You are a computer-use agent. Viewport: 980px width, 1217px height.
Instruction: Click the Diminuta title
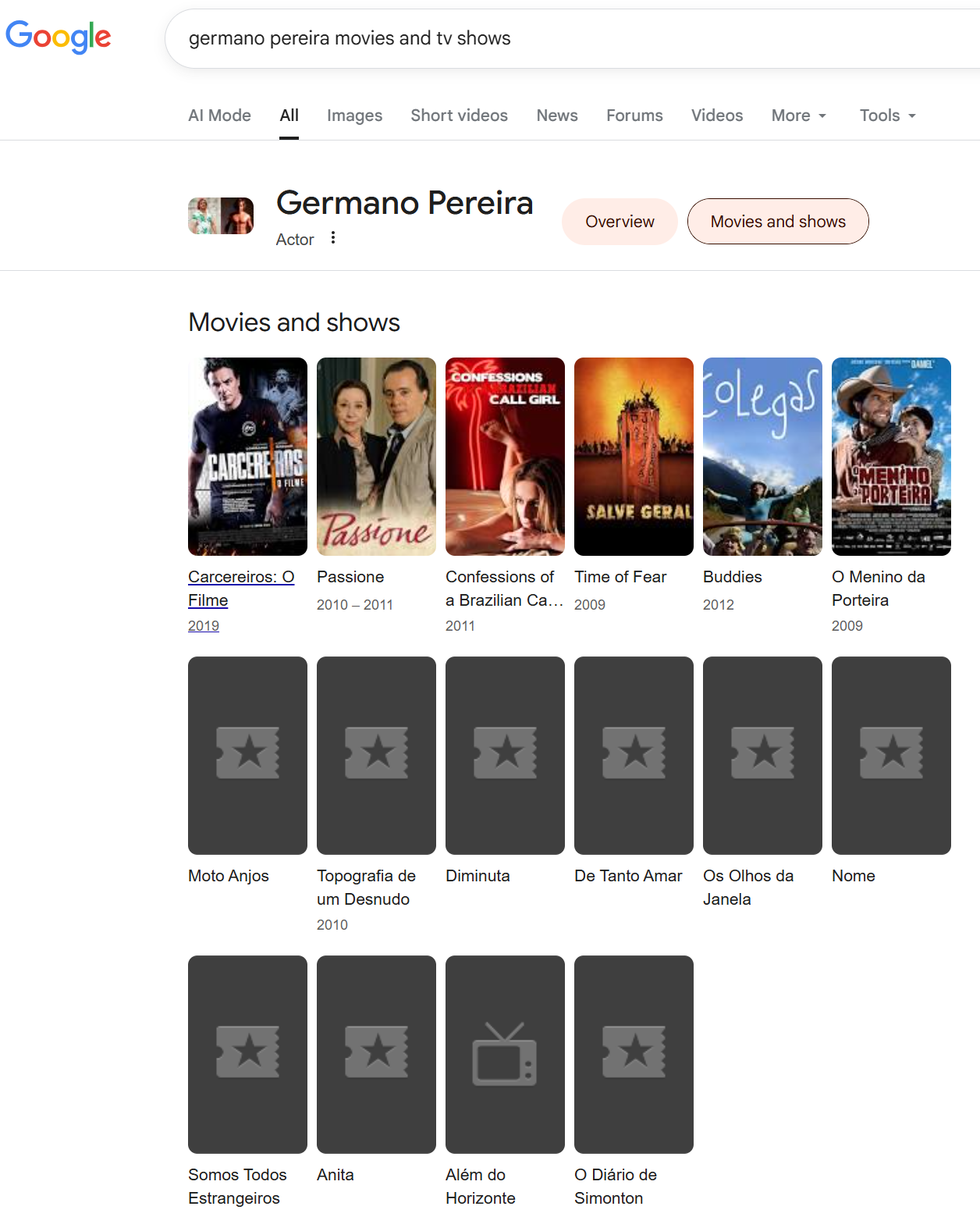pos(478,876)
